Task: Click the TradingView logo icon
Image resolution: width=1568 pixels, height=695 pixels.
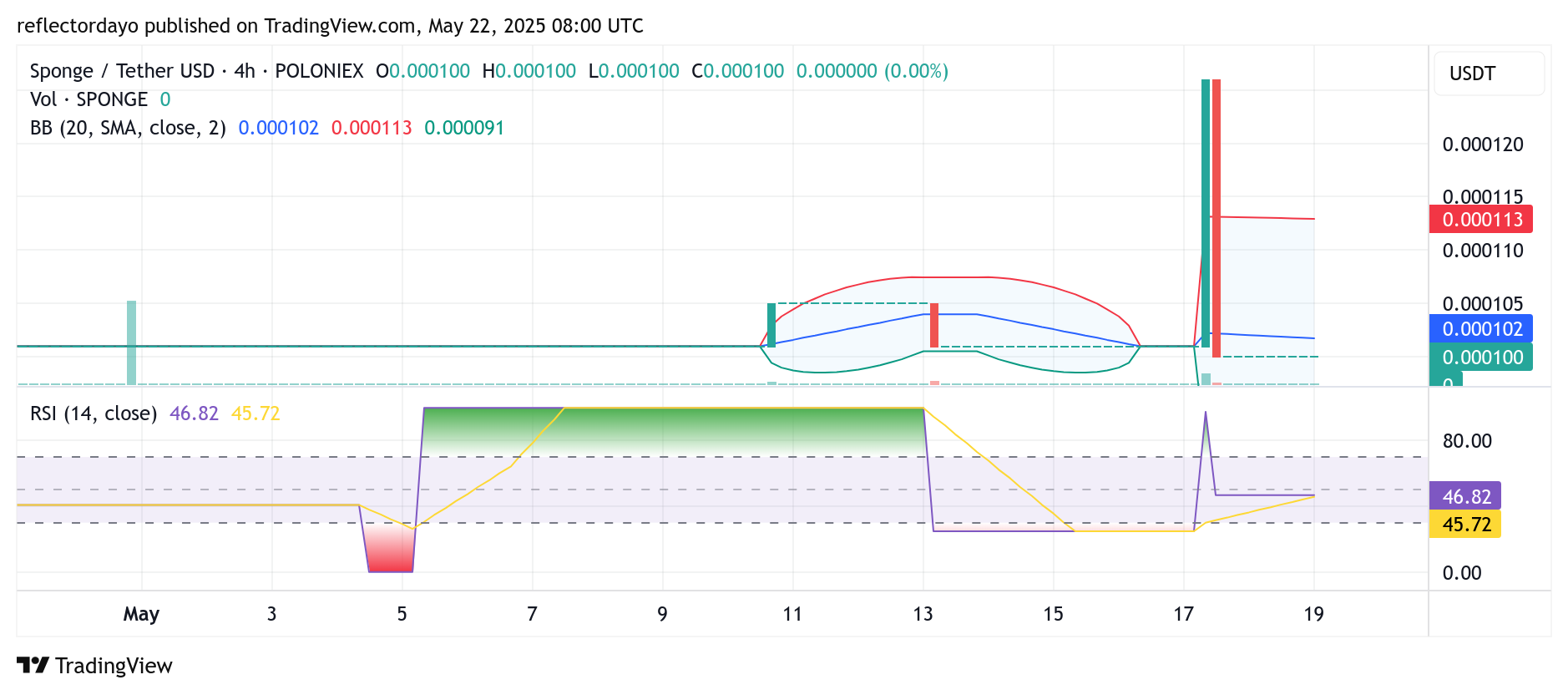Action: [33, 665]
